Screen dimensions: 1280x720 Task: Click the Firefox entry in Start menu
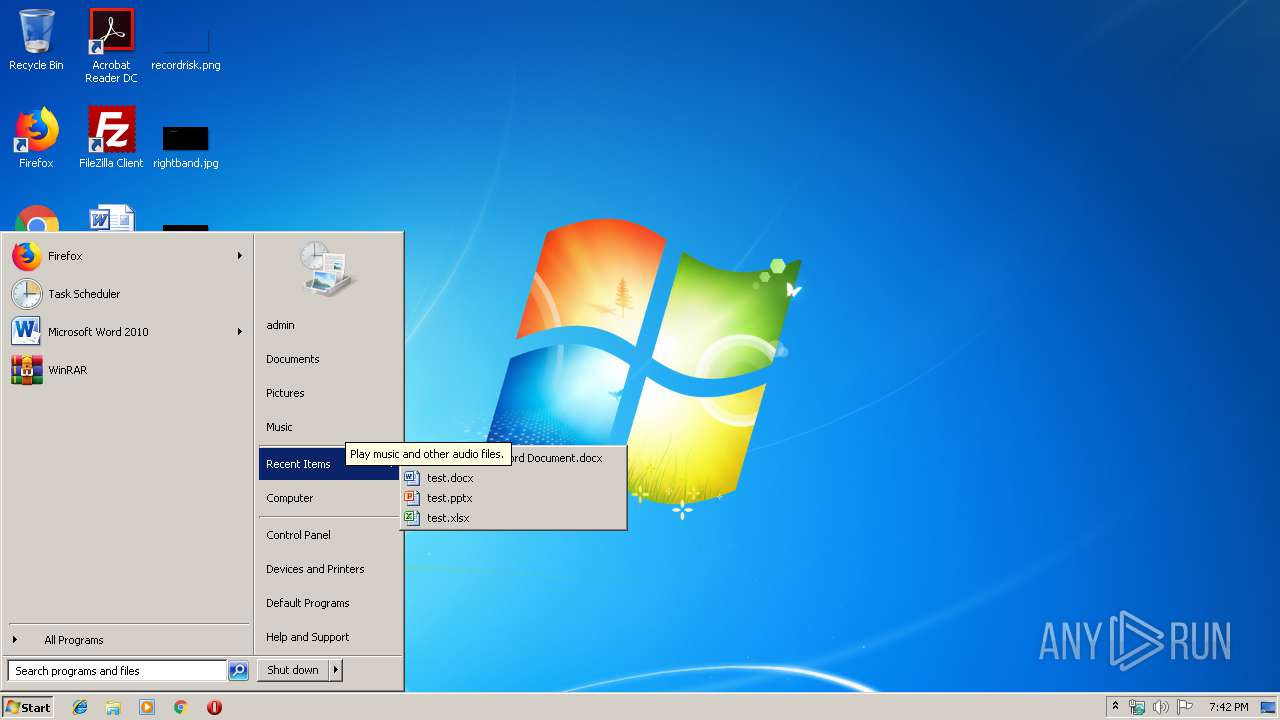pyautogui.click(x=127, y=256)
